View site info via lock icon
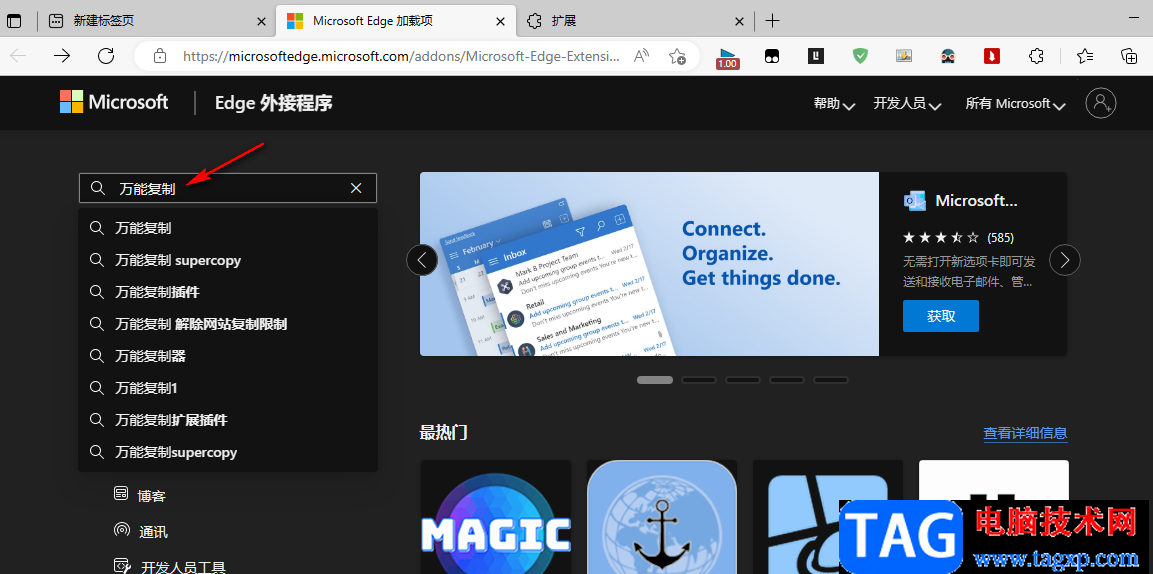This screenshot has width=1153, height=574. coord(160,56)
